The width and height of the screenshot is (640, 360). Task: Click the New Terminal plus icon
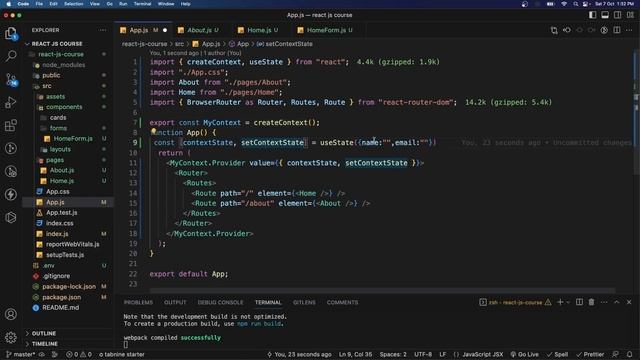tap(560, 302)
